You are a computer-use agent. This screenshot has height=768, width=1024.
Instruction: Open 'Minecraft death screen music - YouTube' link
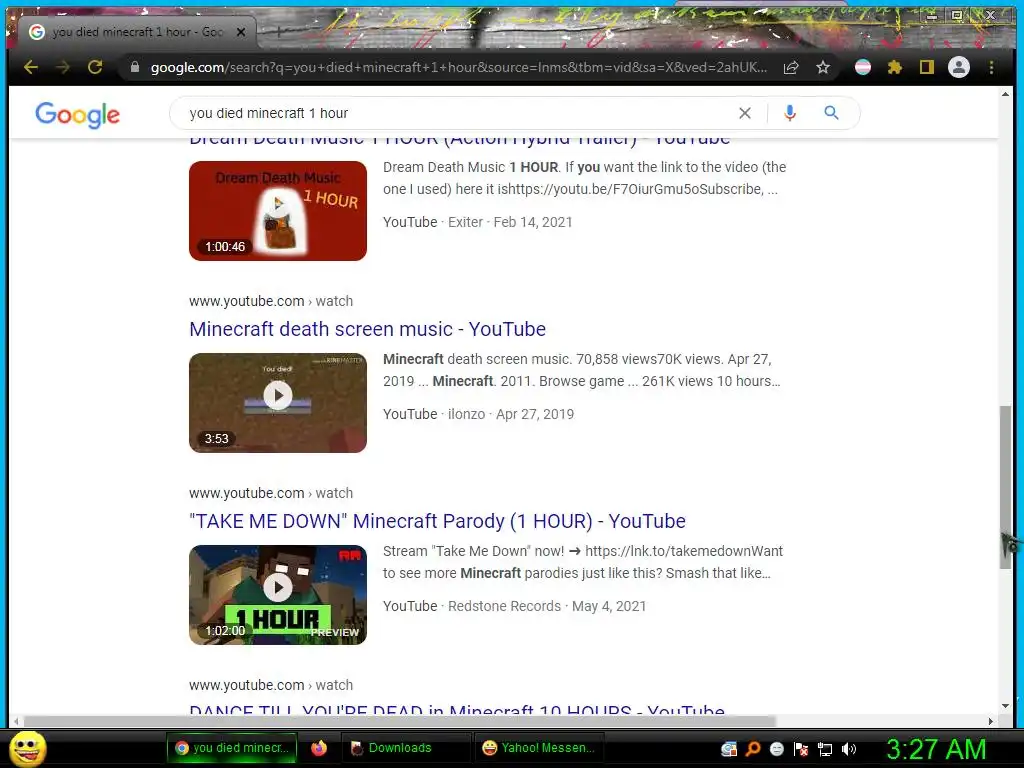pyautogui.click(x=367, y=329)
